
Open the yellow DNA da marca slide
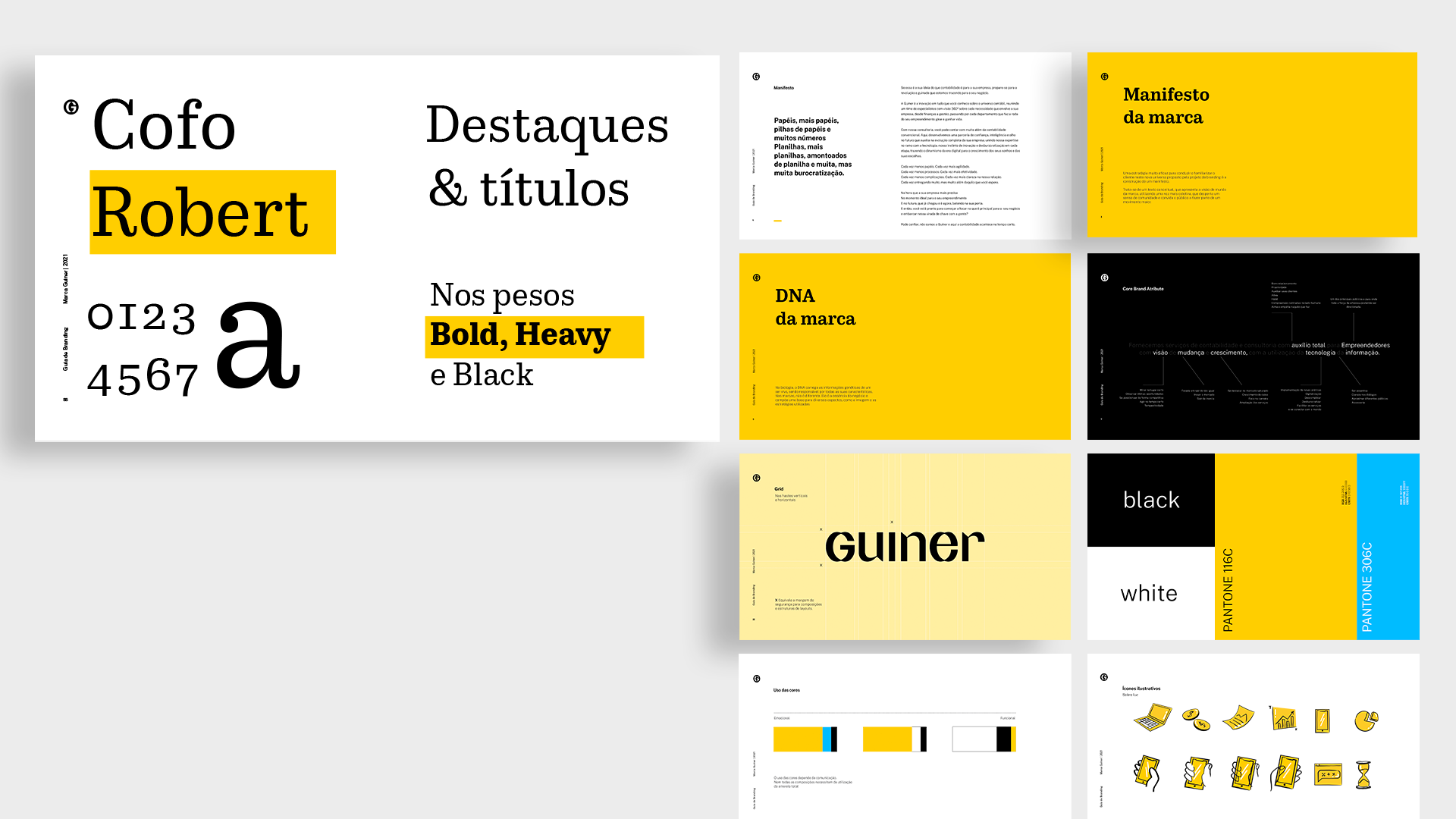[x=905, y=347]
